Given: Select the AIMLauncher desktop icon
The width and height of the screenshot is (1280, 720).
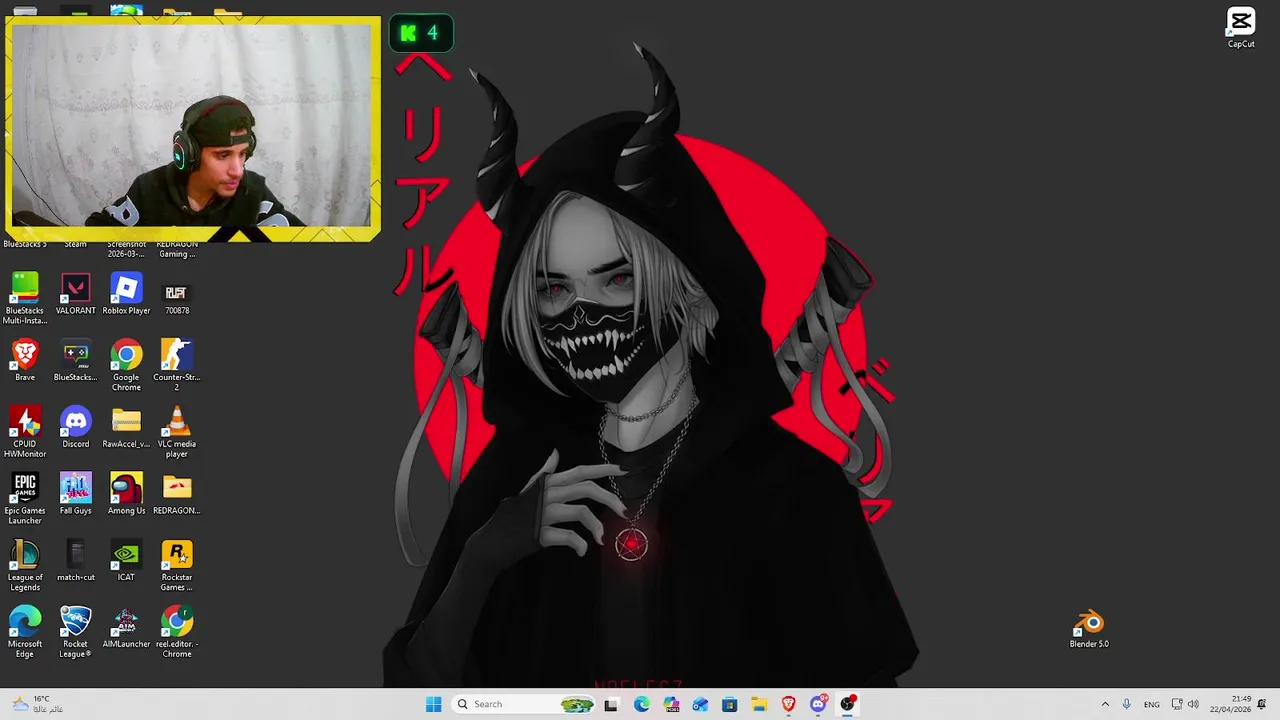Looking at the screenshot, I should point(126,628).
